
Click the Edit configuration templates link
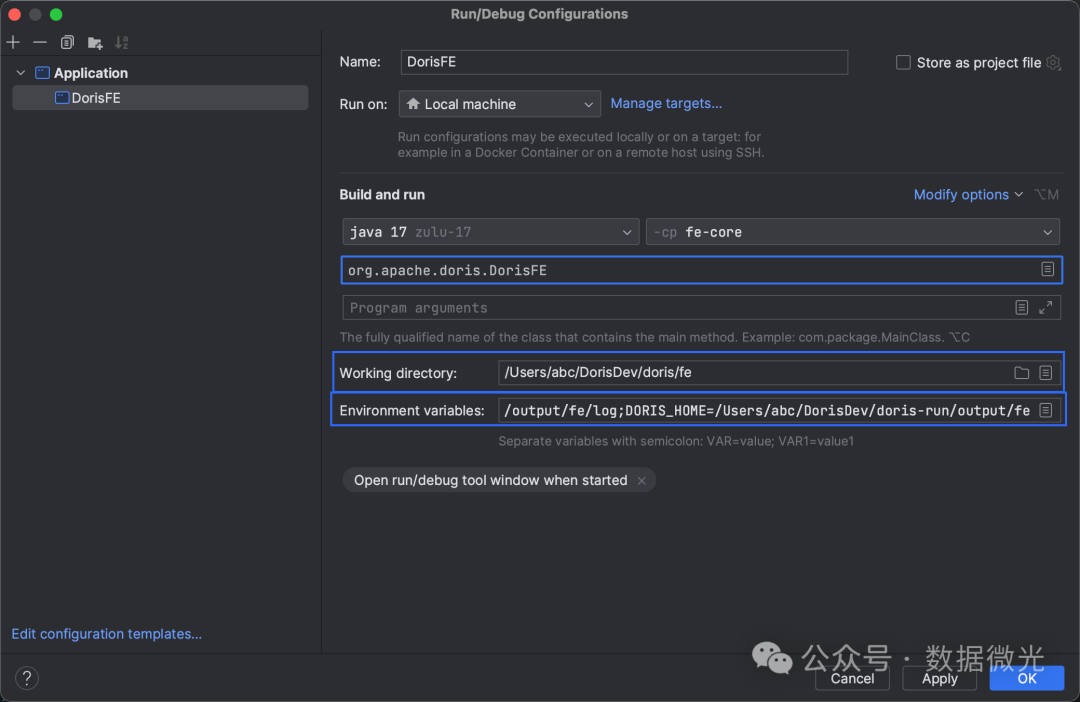tap(106, 634)
